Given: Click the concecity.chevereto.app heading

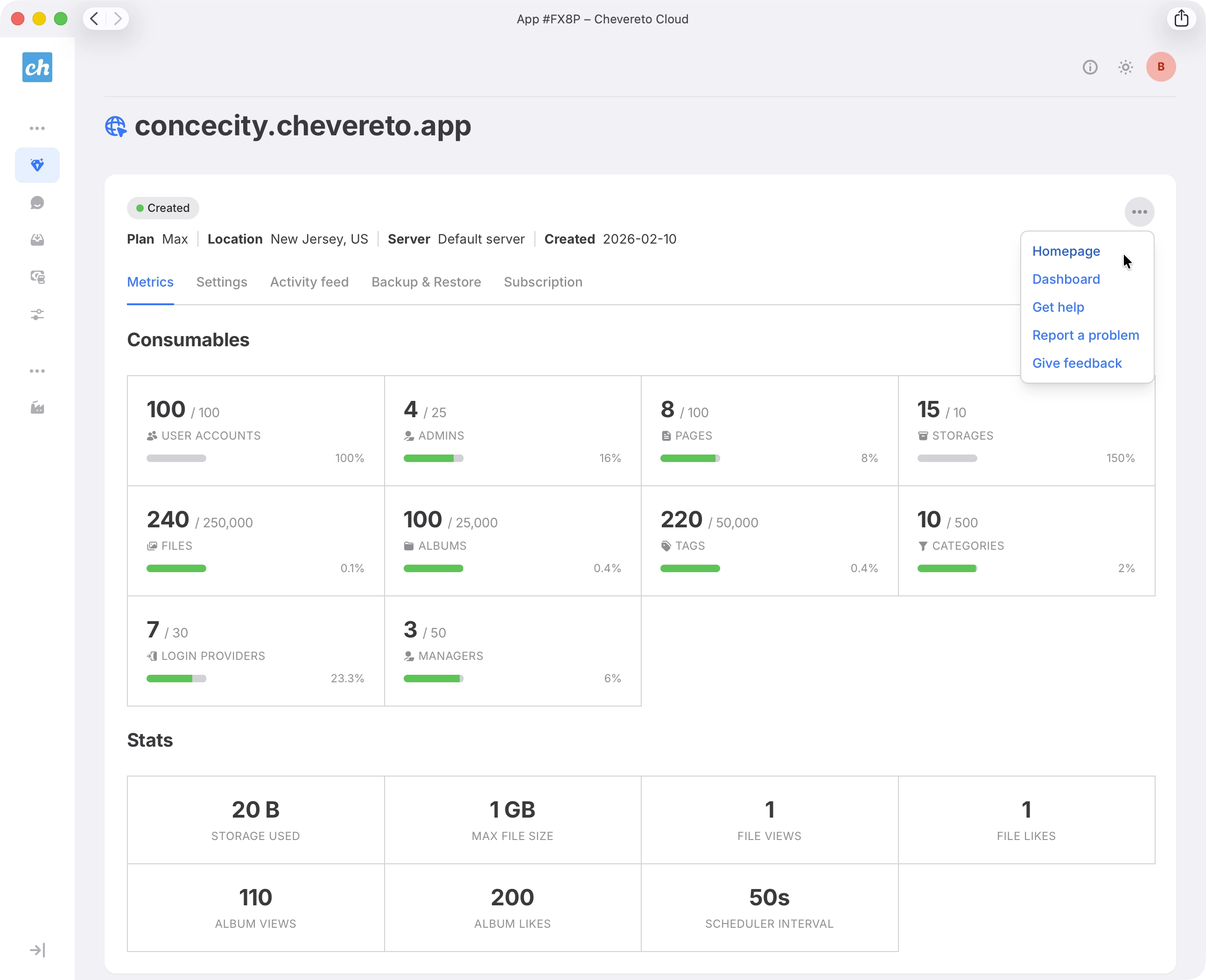Looking at the screenshot, I should [302, 126].
